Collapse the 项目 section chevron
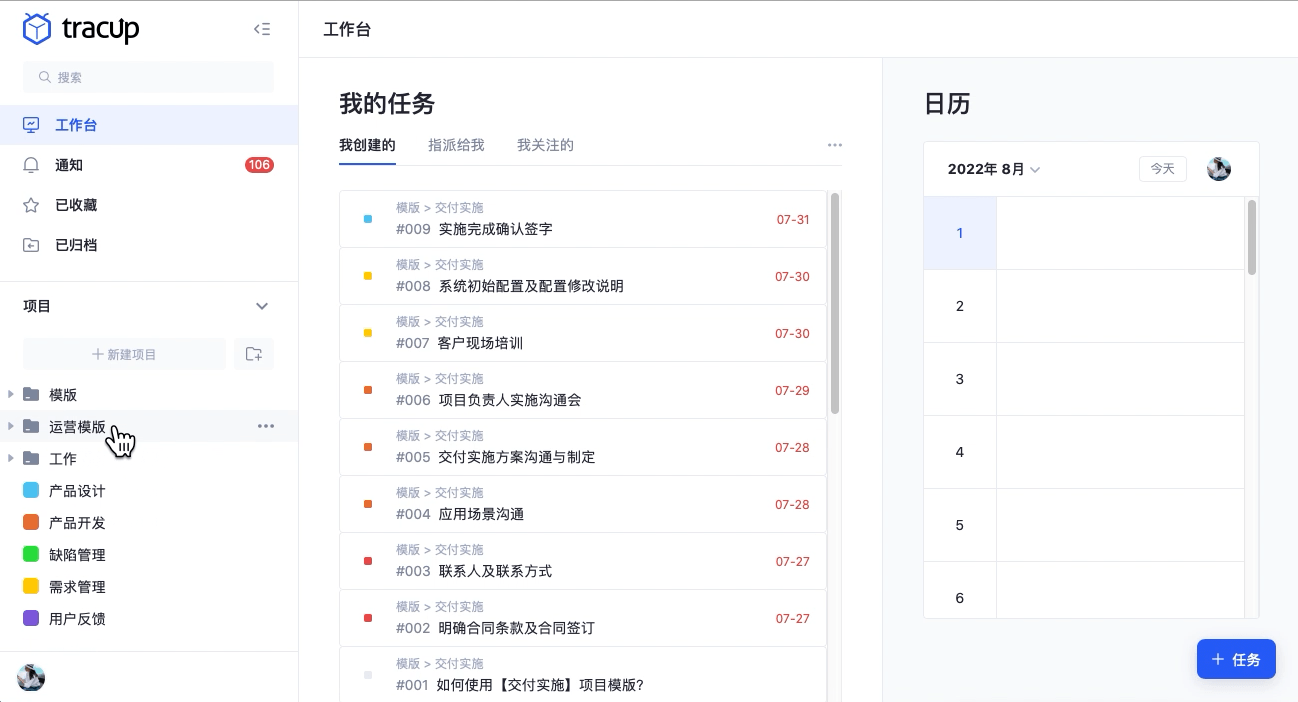1298x702 pixels. coord(262,306)
